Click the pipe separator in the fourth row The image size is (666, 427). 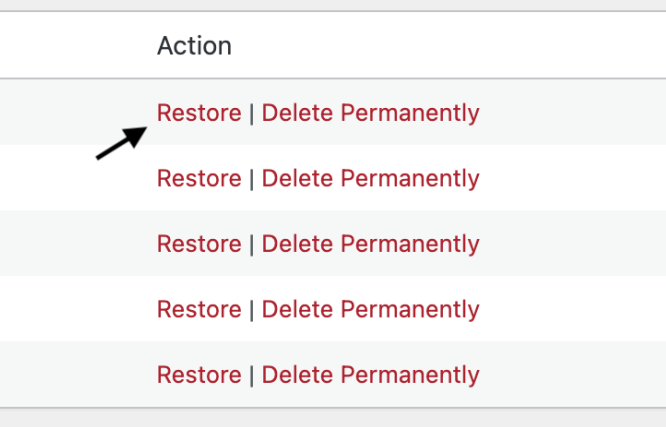(251, 310)
